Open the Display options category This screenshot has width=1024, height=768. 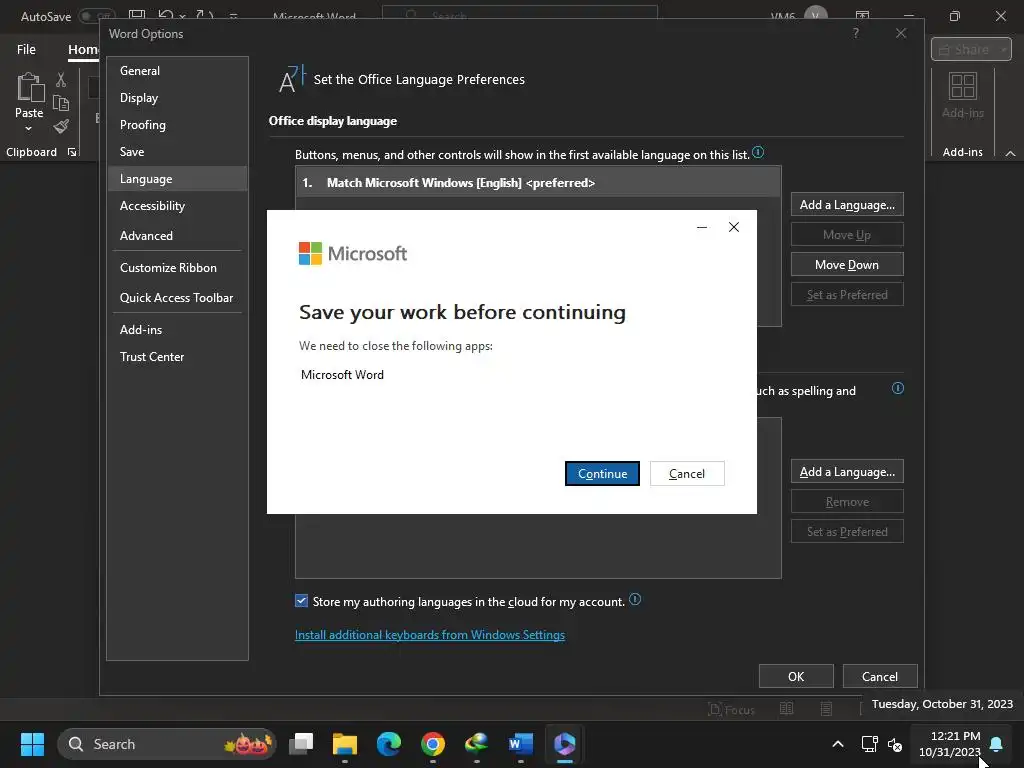pyautogui.click(x=177, y=98)
